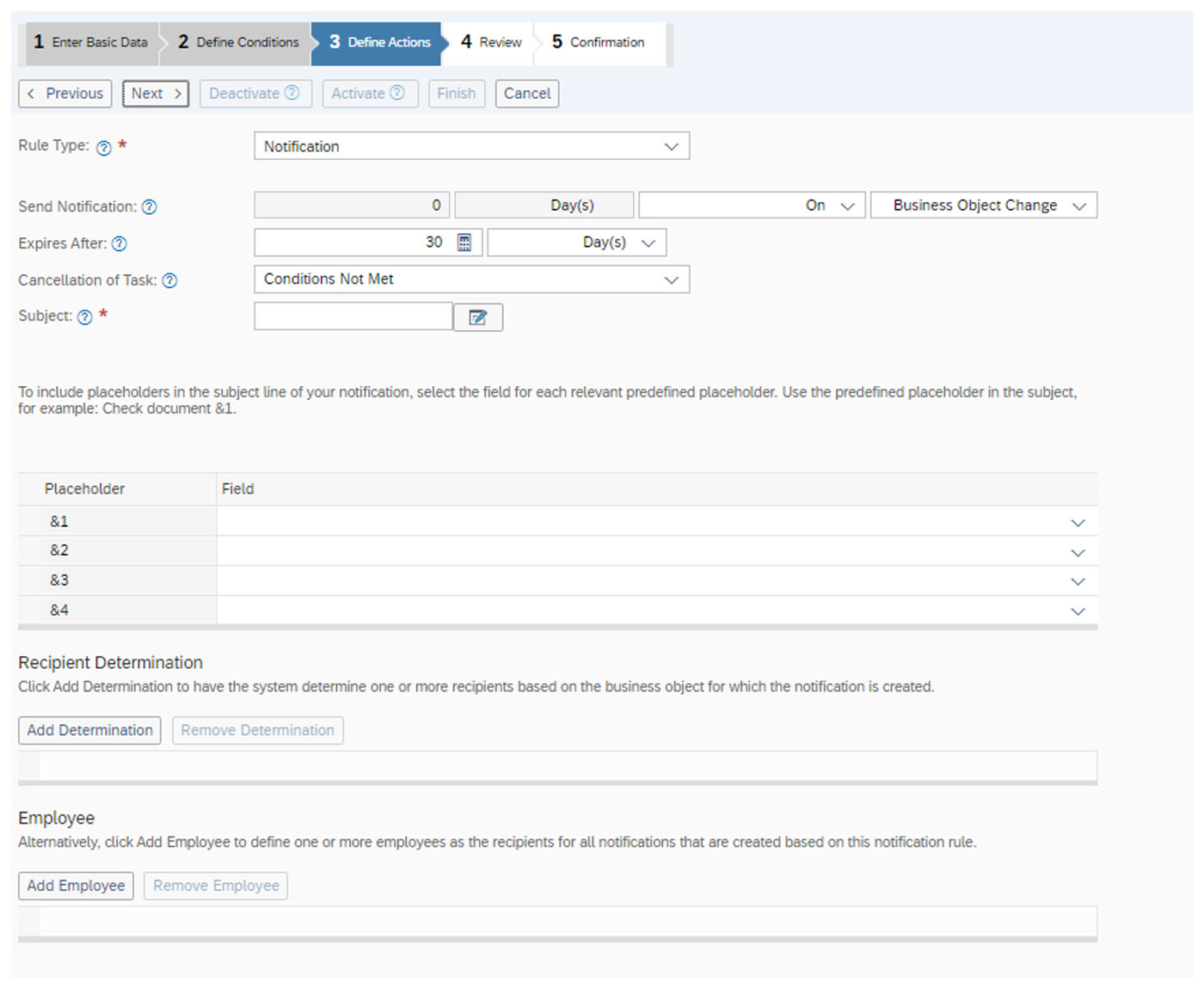Click the Remove Determination button

pos(258,731)
